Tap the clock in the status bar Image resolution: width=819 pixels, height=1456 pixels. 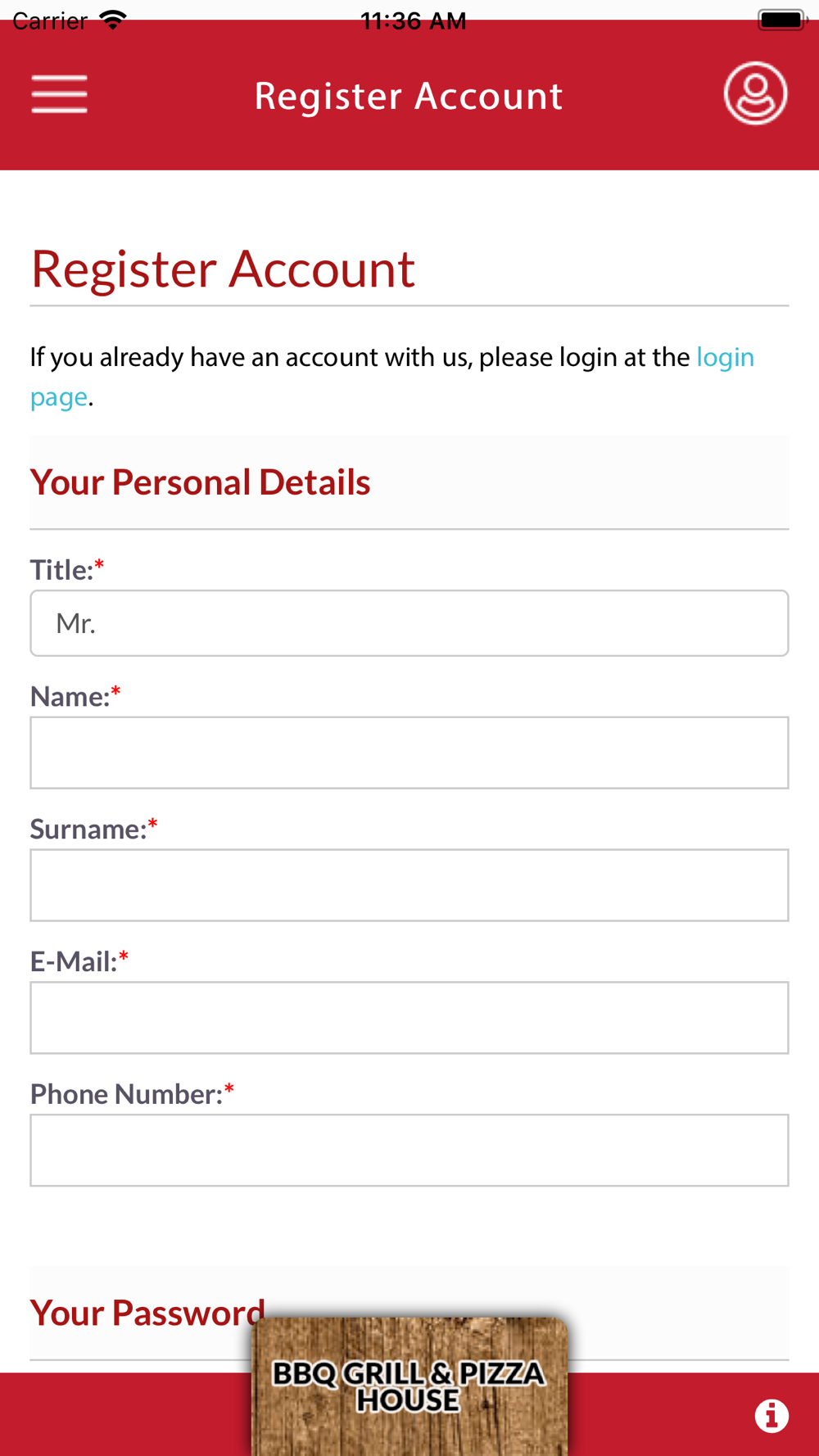[414, 20]
